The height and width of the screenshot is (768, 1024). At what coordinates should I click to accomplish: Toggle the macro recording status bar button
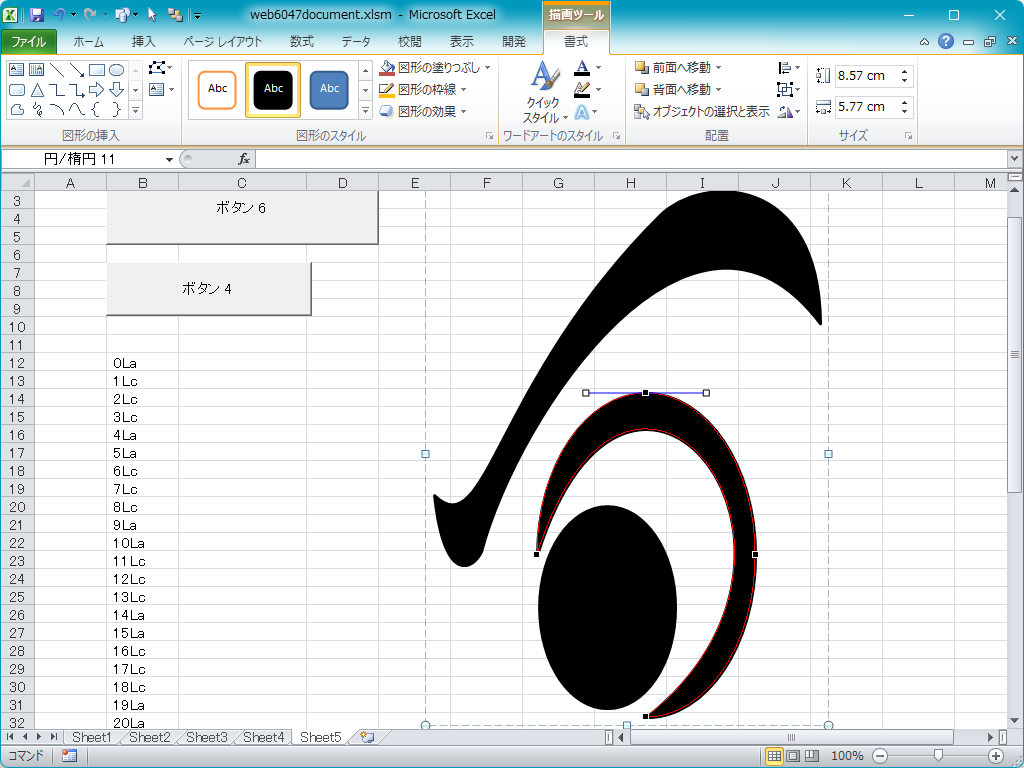pyautogui.click(x=69, y=756)
